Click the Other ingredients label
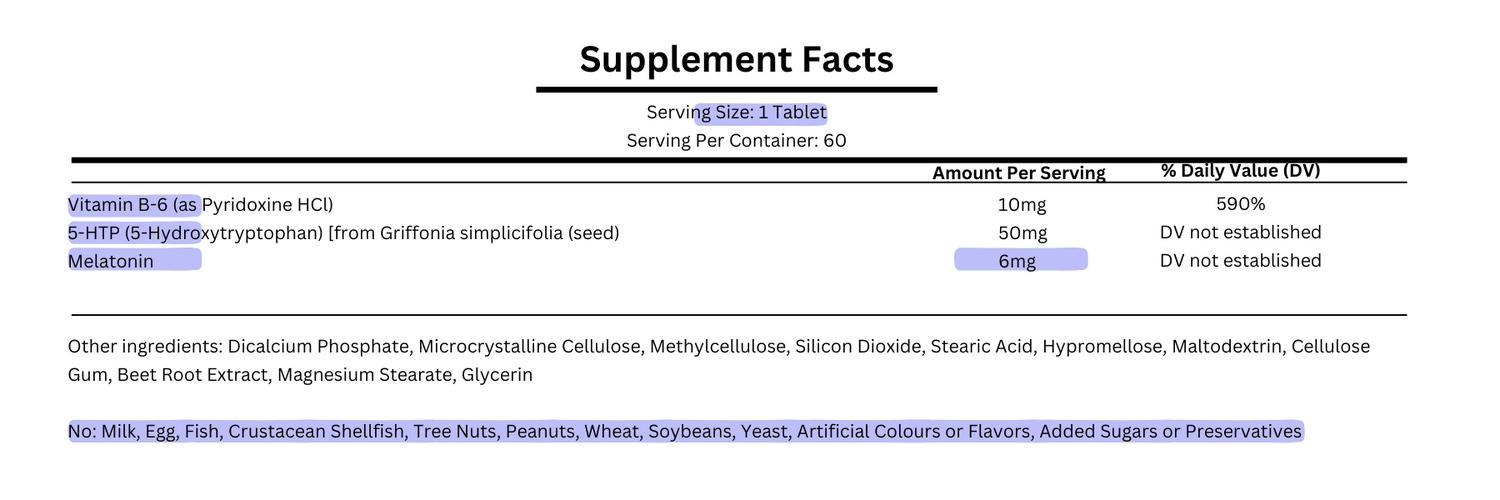This screenshot has height=500, width=1500. pyautogui.click(x=144, y=347)
